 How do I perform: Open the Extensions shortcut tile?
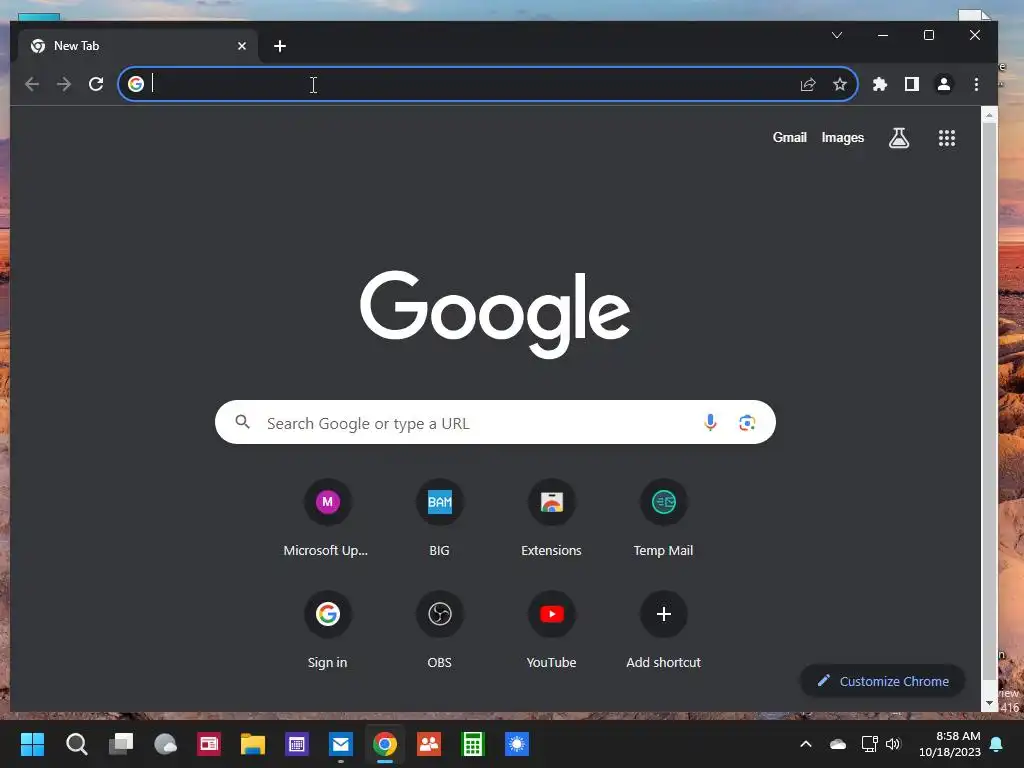551,519
